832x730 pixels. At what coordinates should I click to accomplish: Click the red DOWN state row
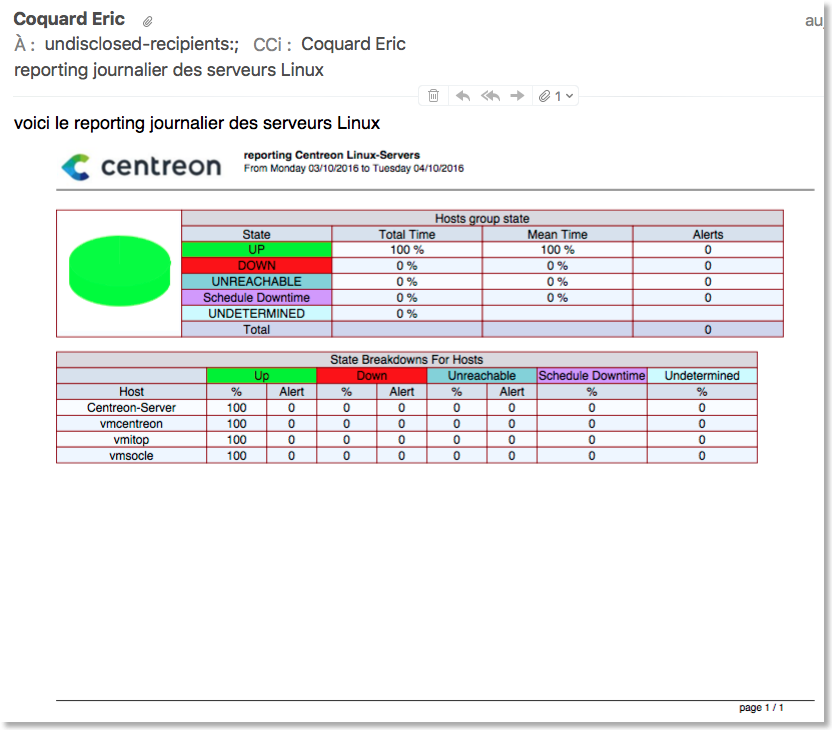255,266
